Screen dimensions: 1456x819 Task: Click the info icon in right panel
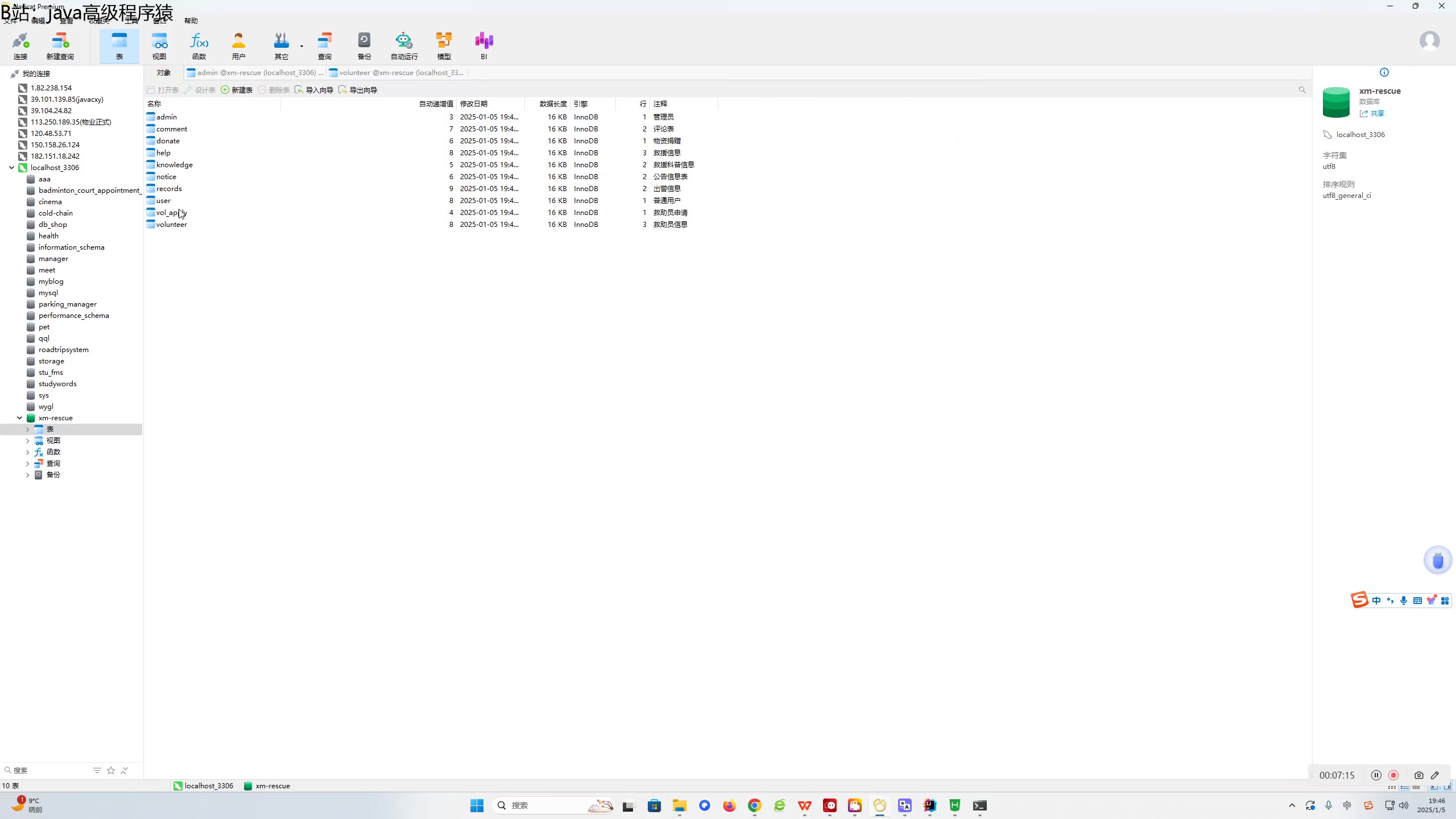click(1384, 72)
